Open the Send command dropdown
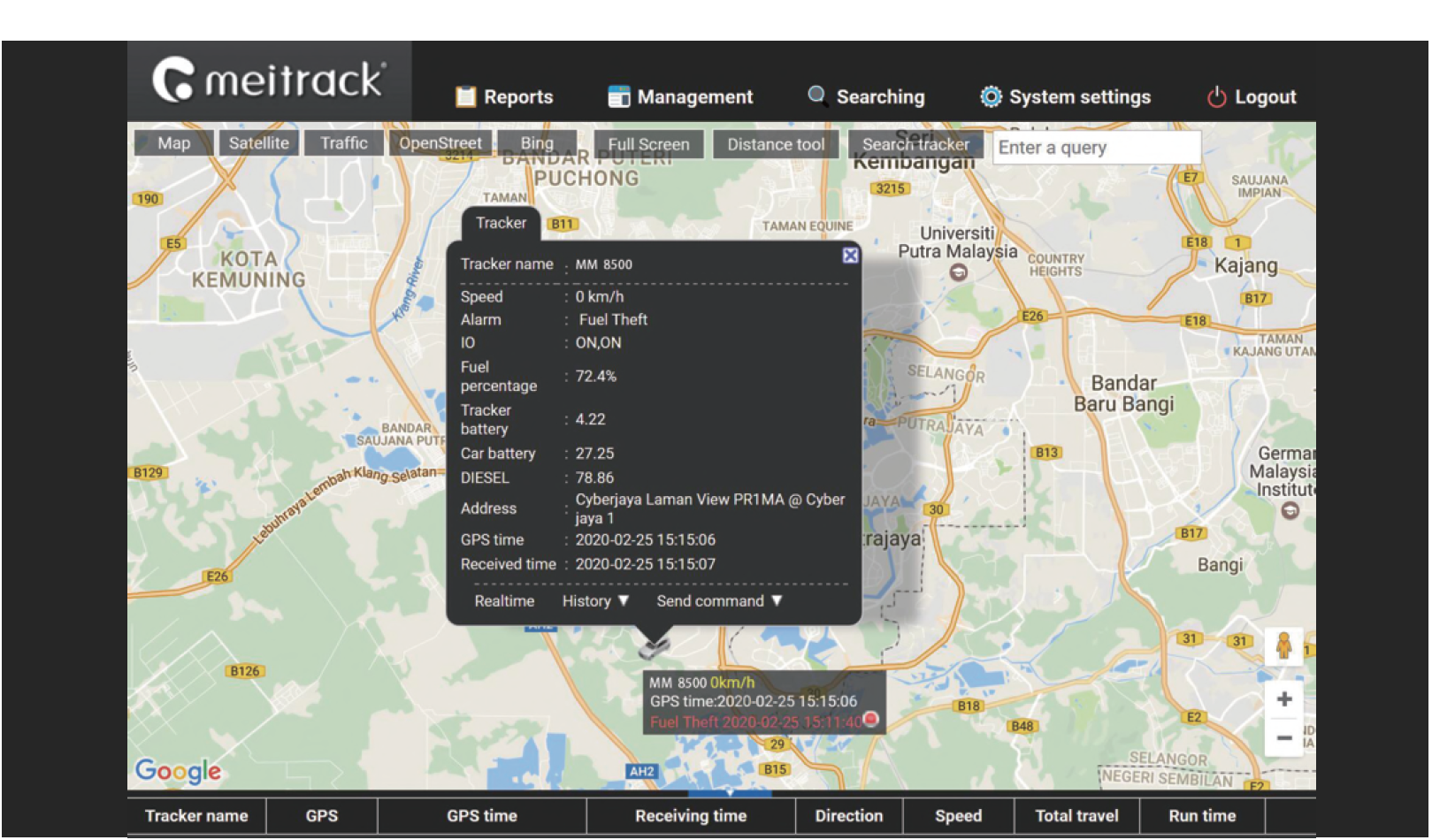The image size is (1432, 840). click(x=716, y=601)
